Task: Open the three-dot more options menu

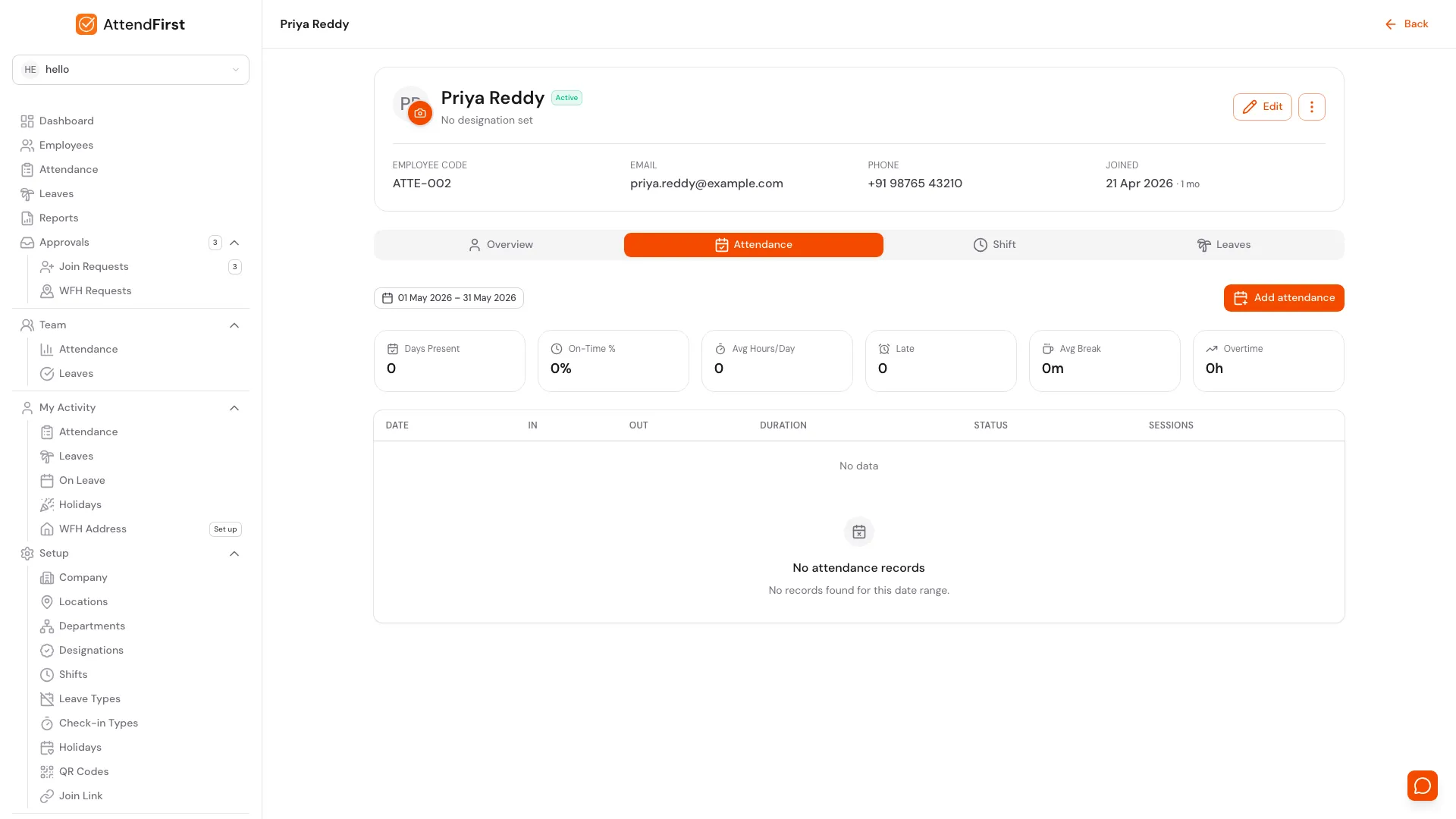Action: point(1311,107)
